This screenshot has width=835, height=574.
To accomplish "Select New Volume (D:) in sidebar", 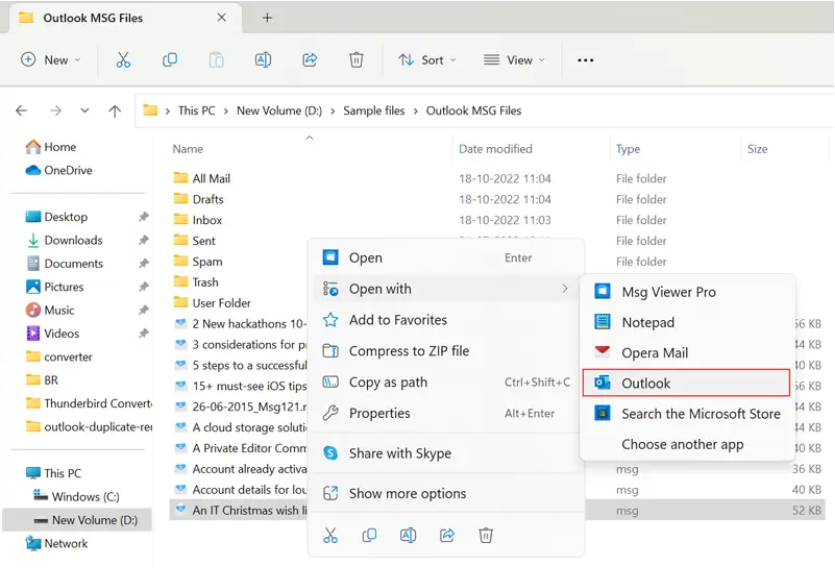I will click(x=77, y=520).
